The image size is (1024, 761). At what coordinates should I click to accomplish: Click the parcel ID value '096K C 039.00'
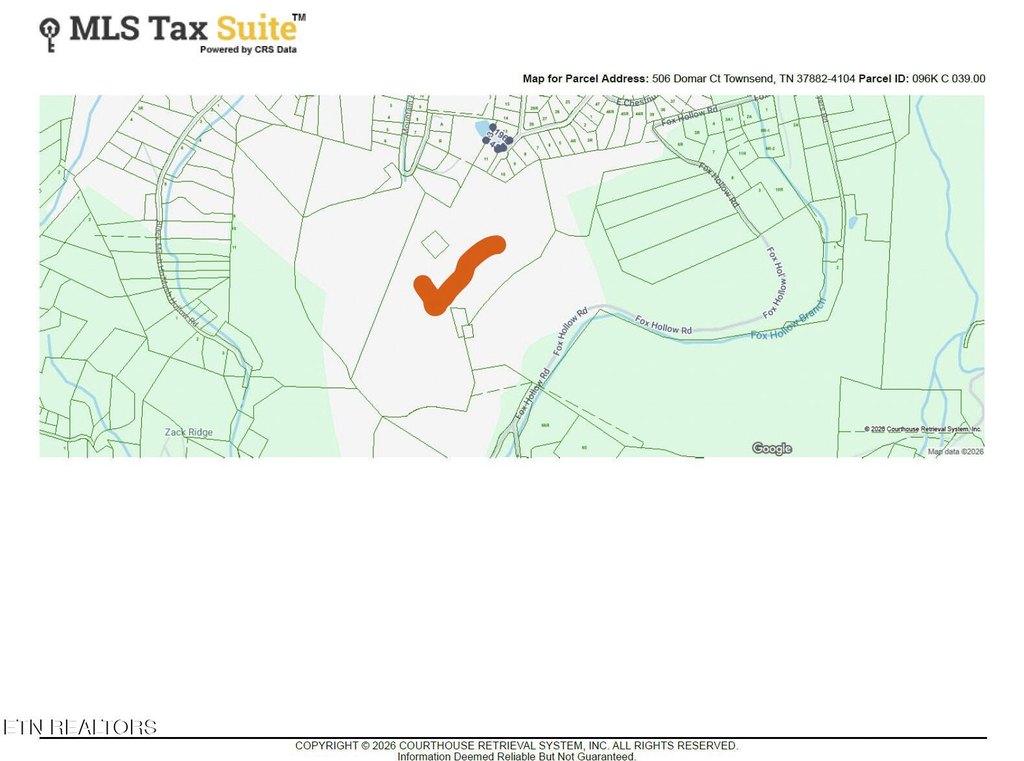tap(949, 78)
